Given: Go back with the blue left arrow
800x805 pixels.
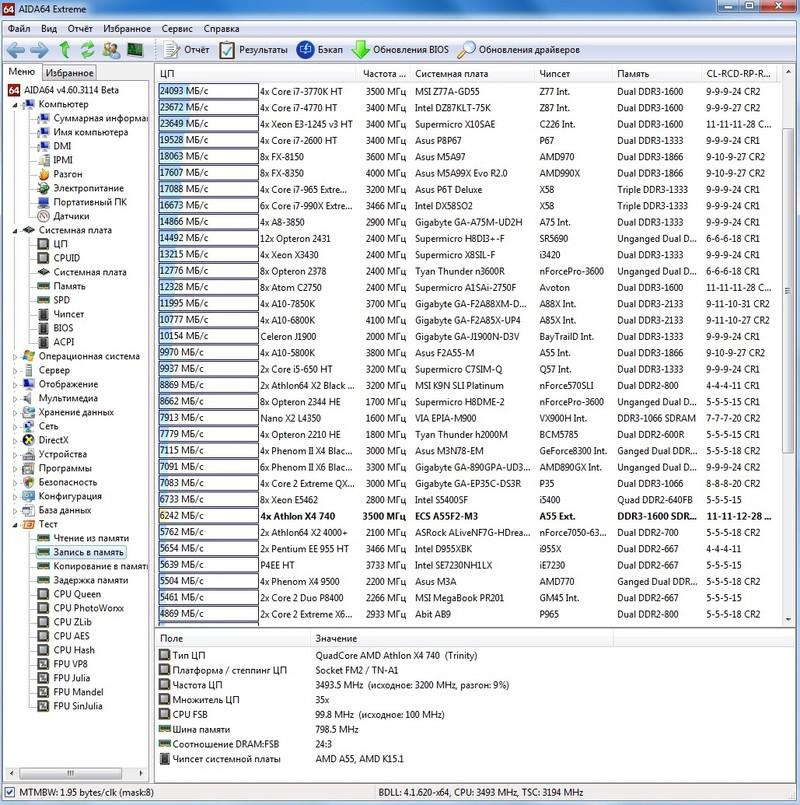Looking at the screenshot, I should 16,50.
